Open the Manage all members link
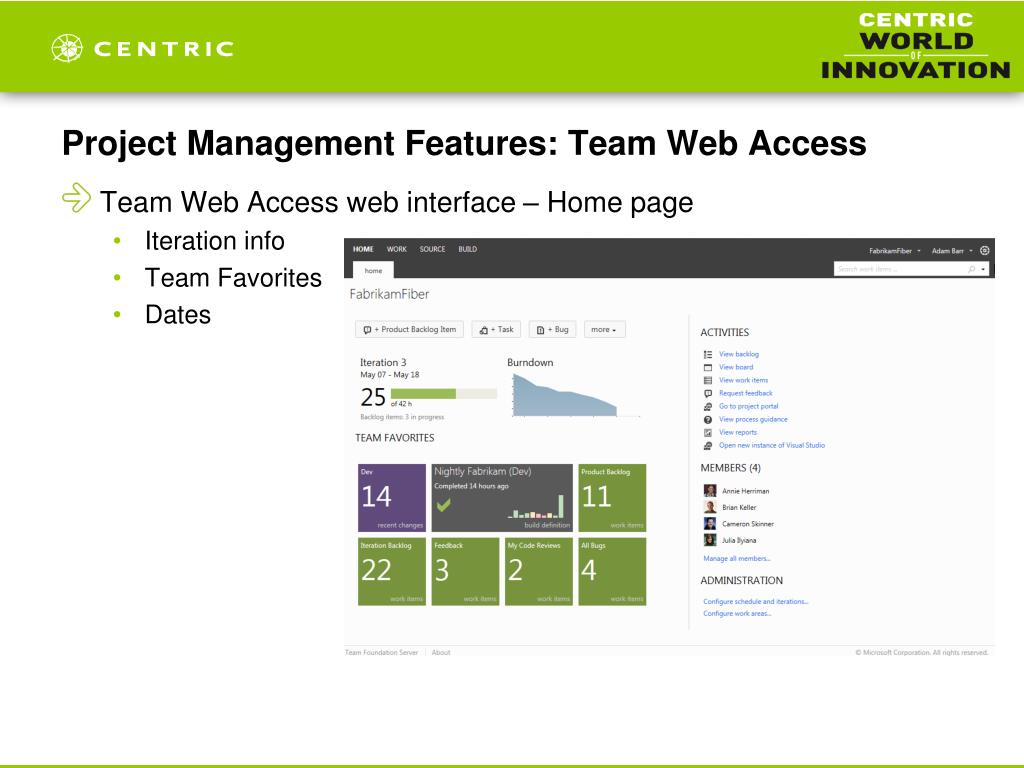 (737, 558)
